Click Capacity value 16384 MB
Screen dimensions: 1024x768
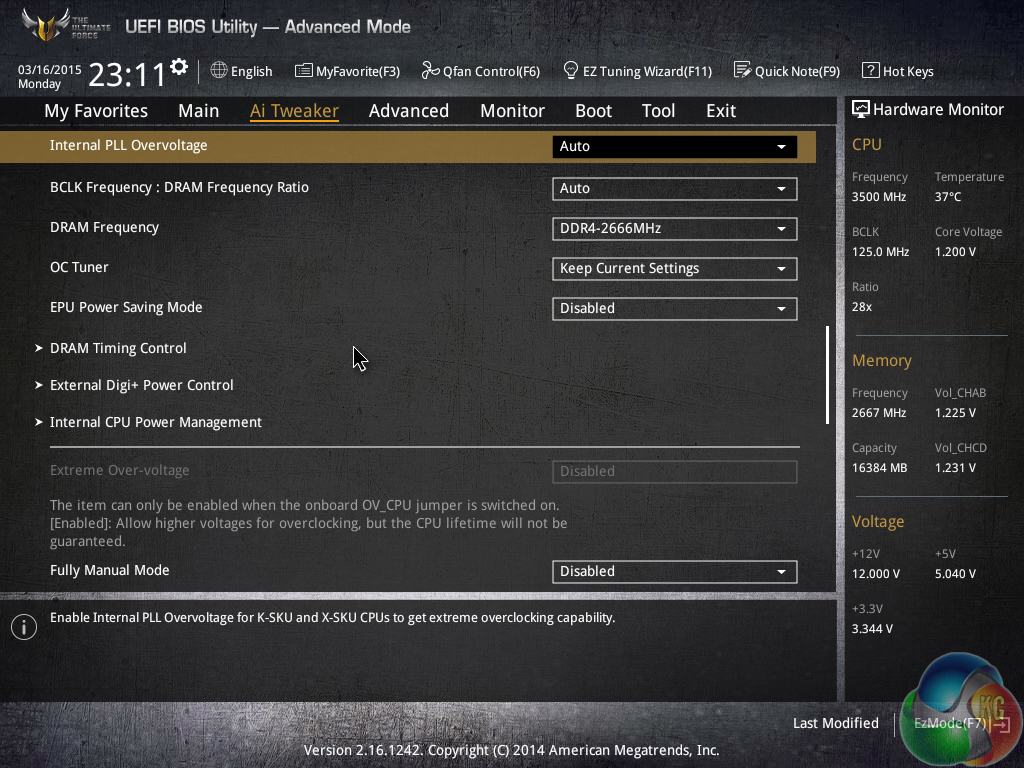880,468
